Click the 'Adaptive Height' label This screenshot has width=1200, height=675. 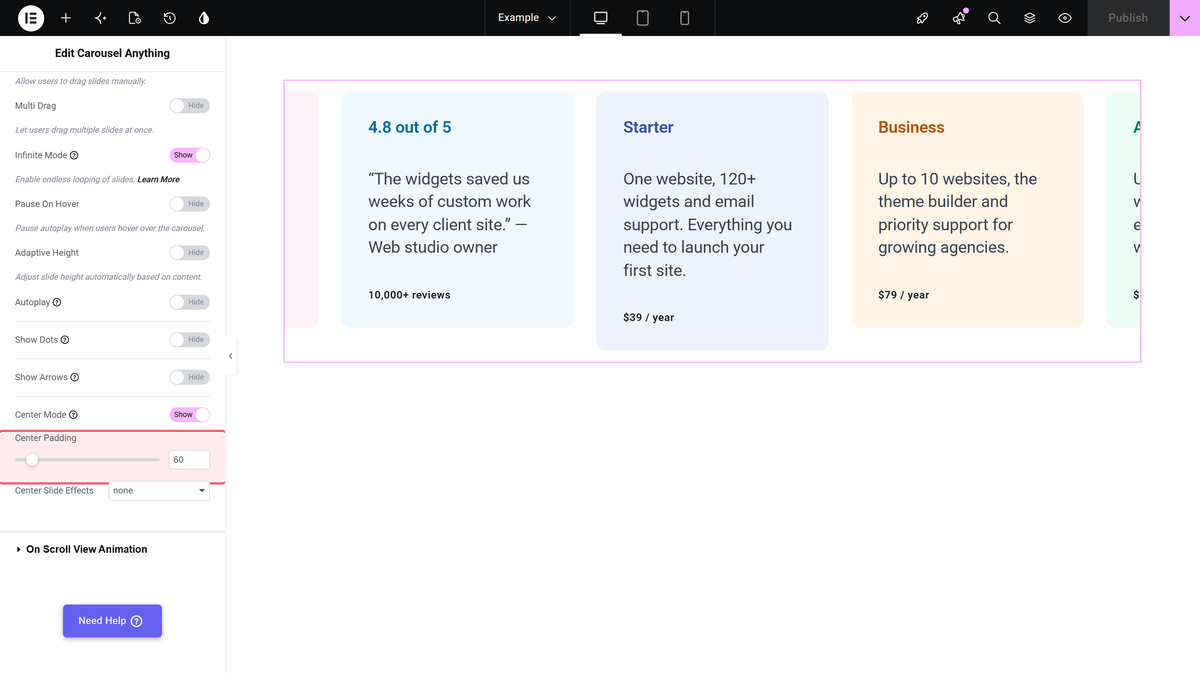(47, 253)
